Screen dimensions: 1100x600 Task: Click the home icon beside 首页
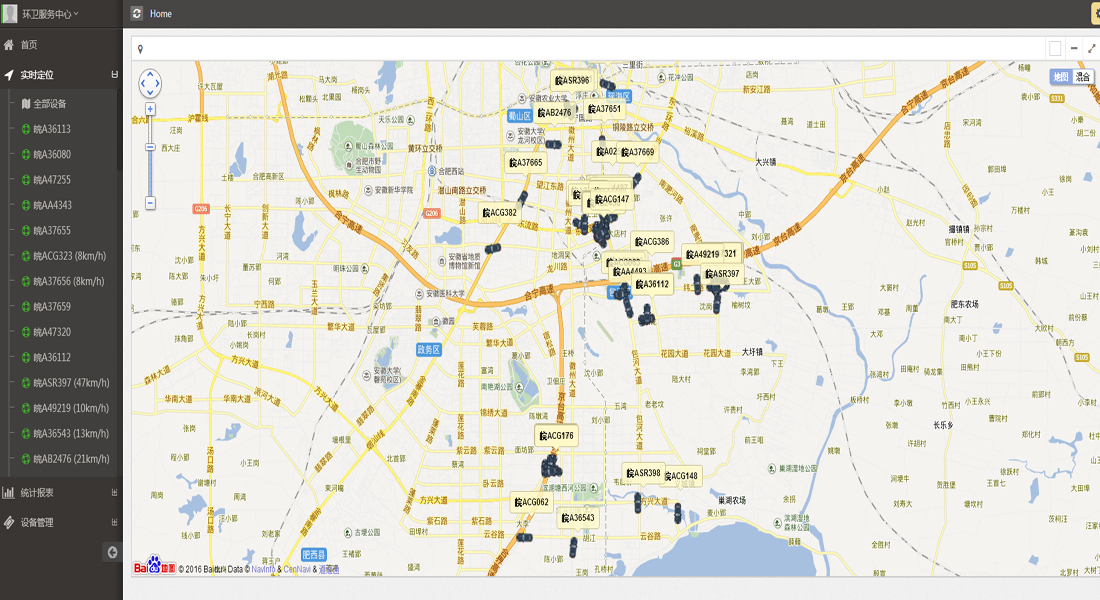8,45
